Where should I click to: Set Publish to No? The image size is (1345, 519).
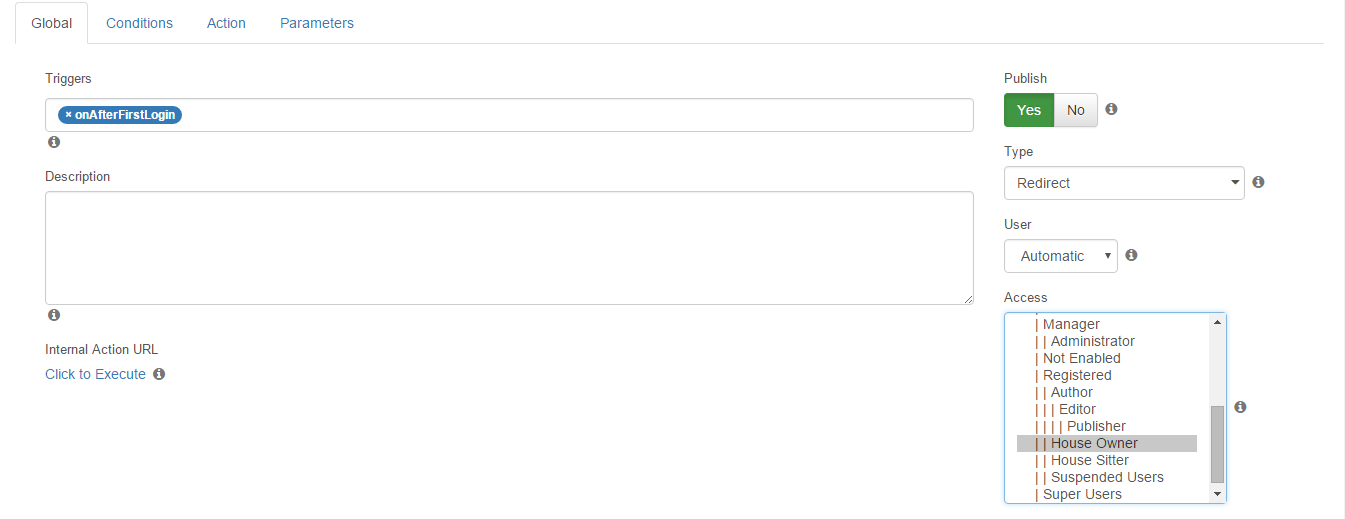tap(1076, 110)
